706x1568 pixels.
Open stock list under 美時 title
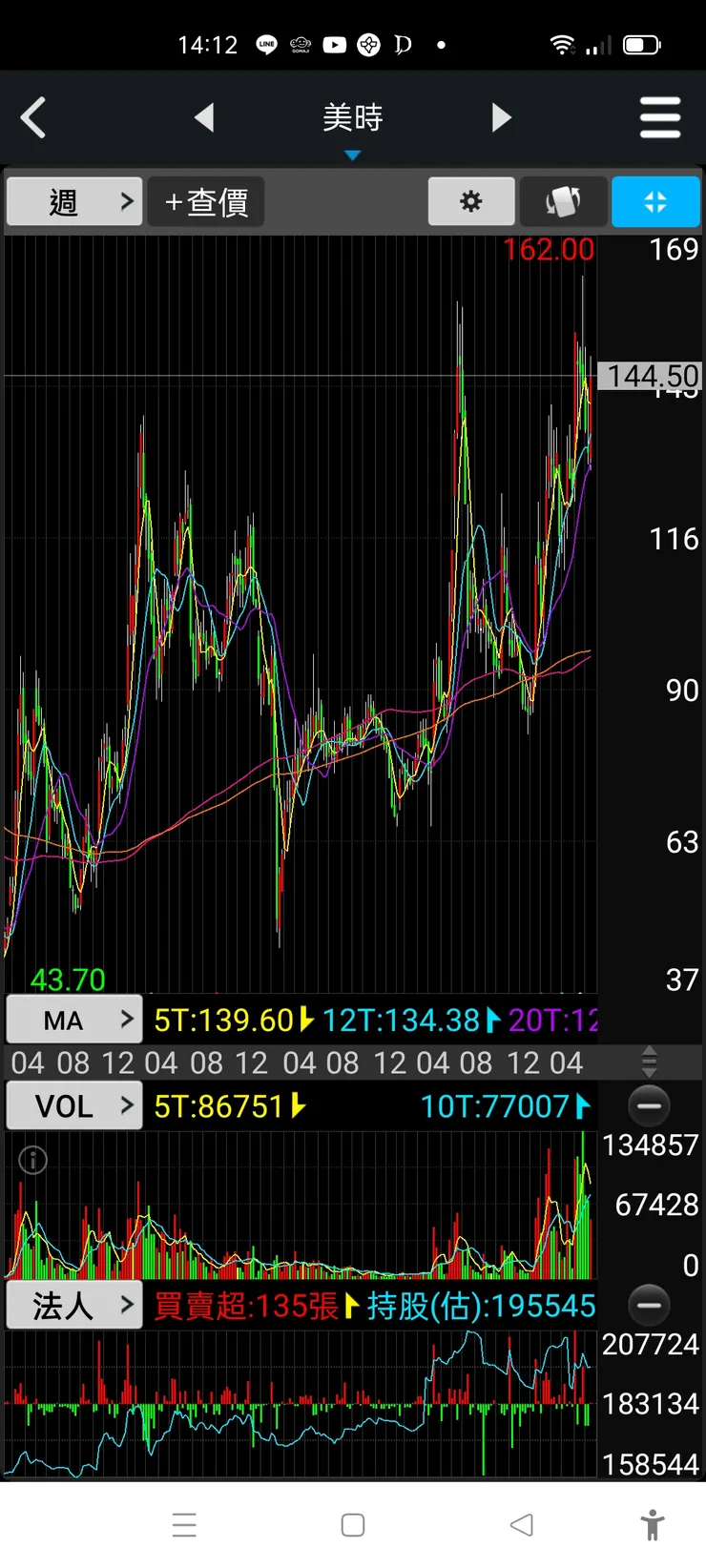tap(353, 155)
